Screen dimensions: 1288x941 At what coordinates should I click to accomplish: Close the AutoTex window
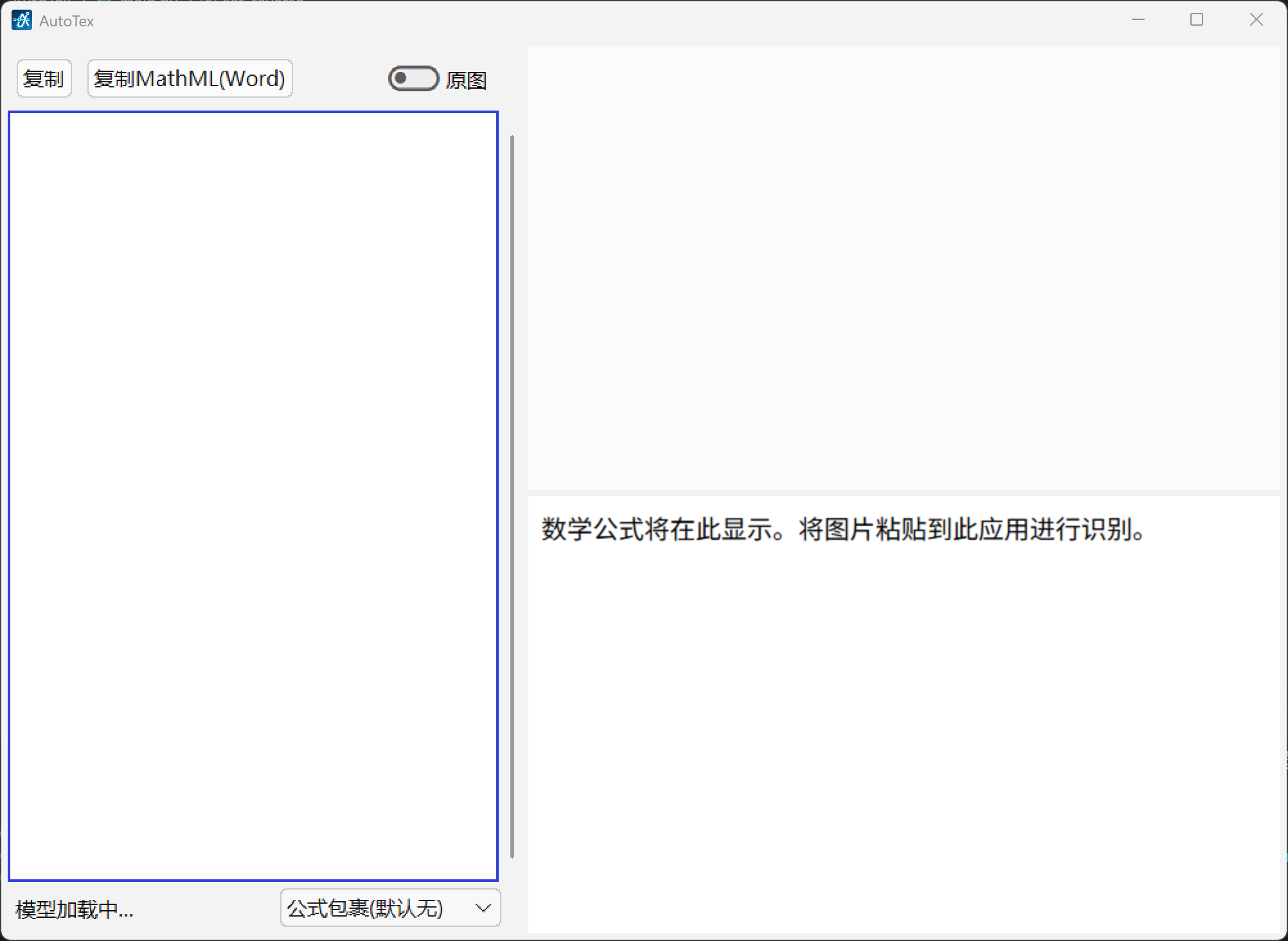pos(1255,19)
